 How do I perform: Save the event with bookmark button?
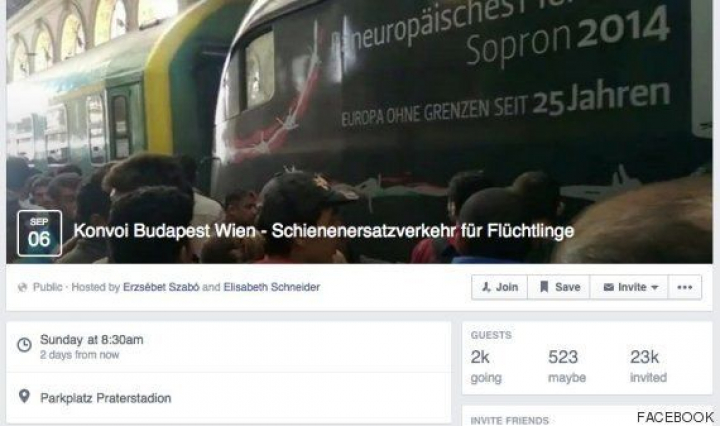[x=558, y=287]
